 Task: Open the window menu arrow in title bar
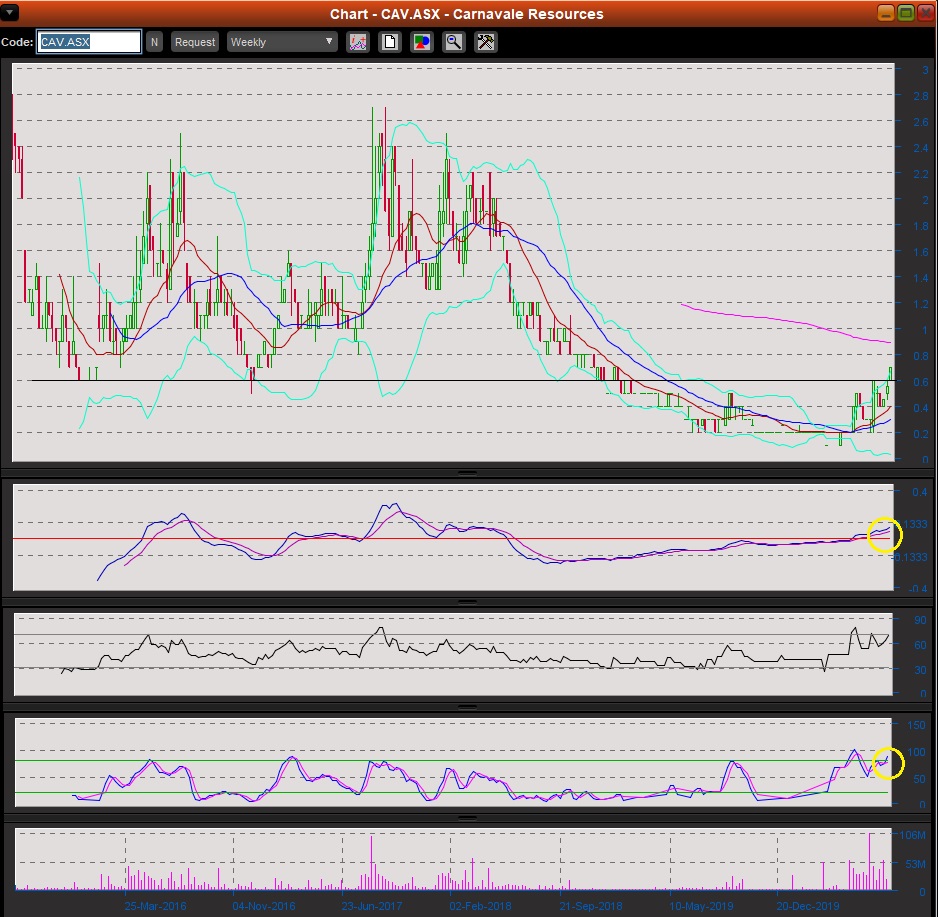10,12
